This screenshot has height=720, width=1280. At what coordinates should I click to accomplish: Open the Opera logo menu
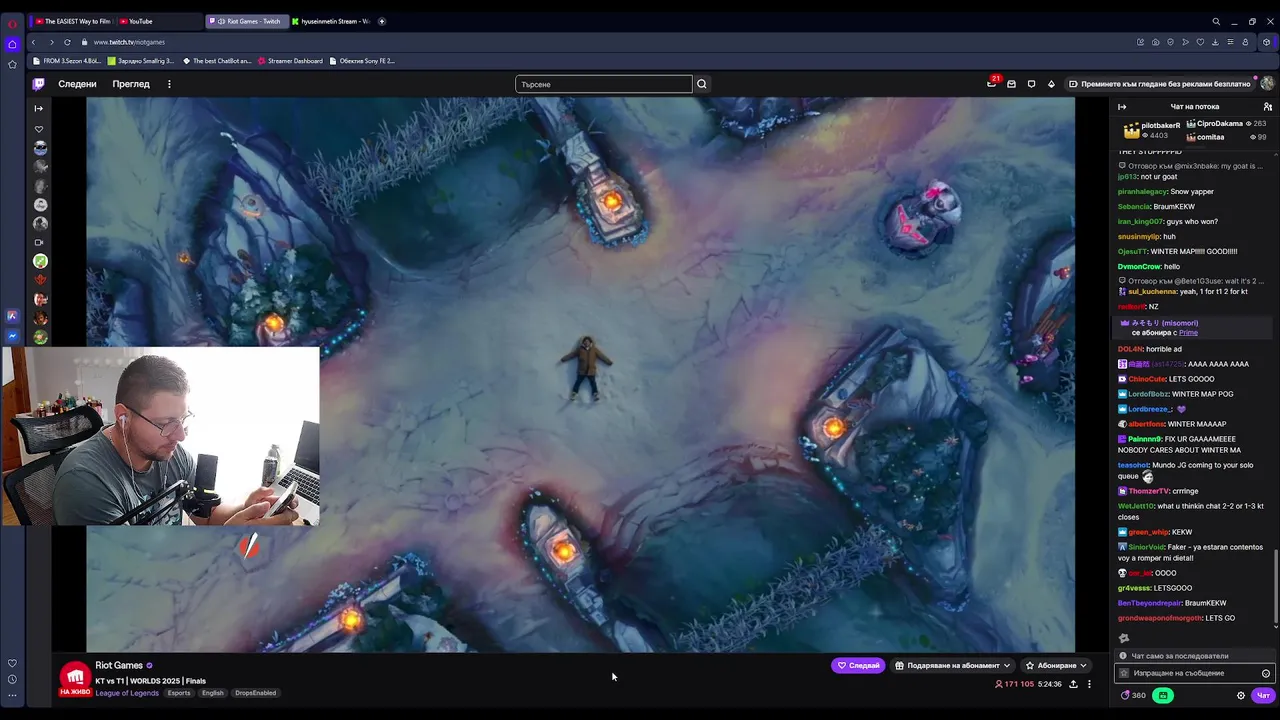coord(12,22)
